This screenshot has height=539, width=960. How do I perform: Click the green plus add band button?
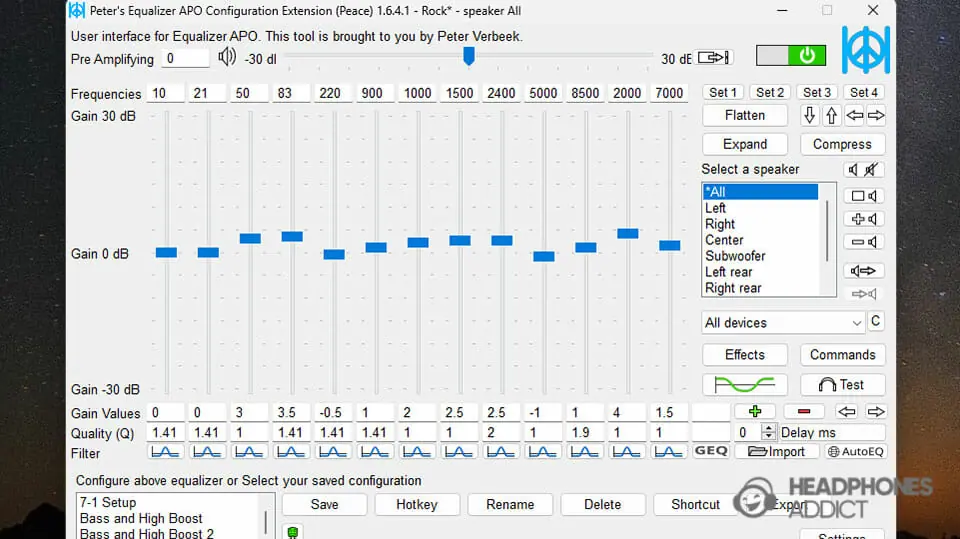754,411
